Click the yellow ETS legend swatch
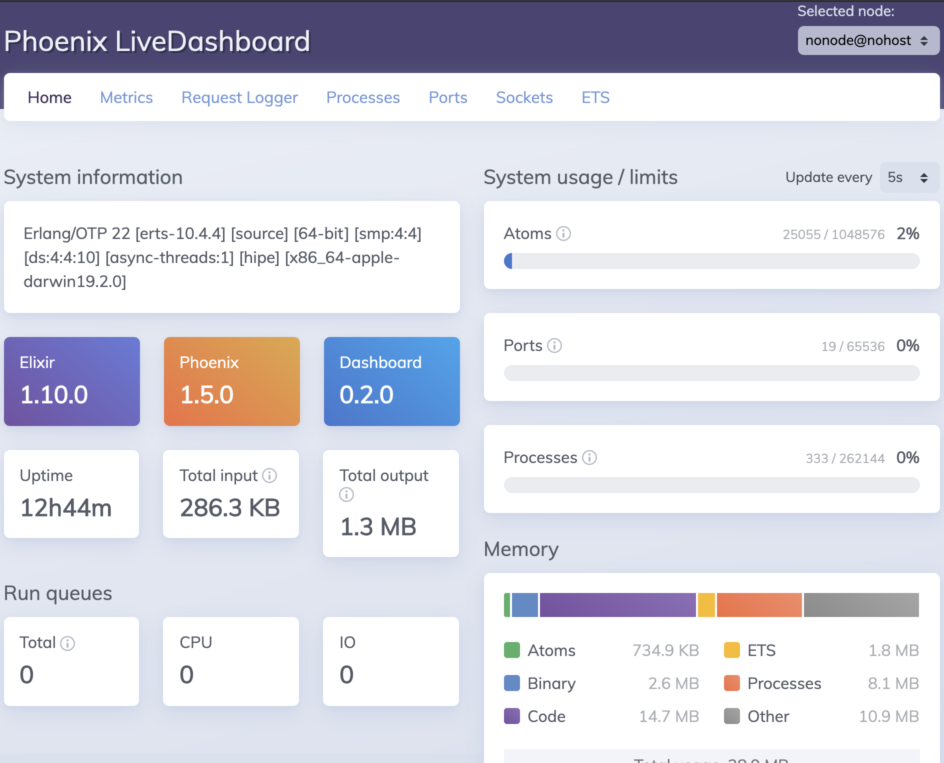The image size is (944, 763). click(x=731, y=650)
